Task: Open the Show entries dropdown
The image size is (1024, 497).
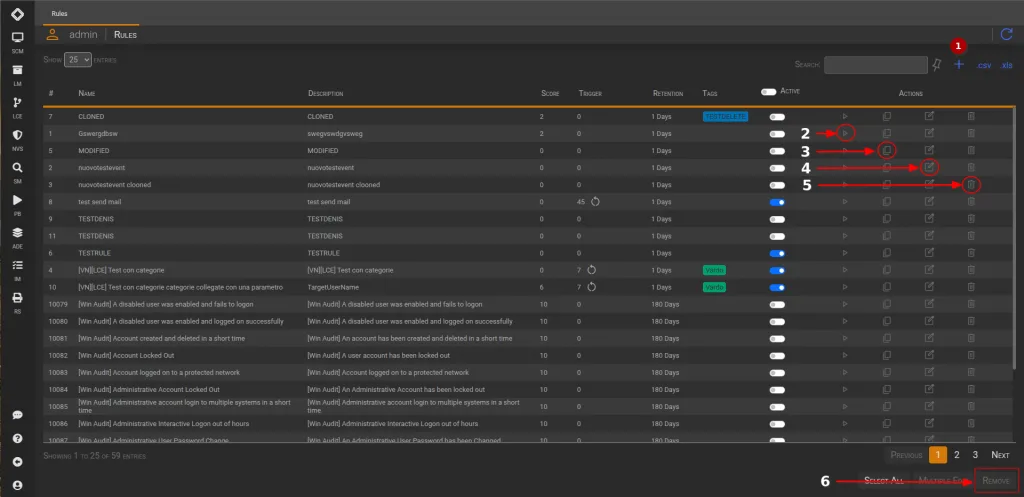Action: 78,59
